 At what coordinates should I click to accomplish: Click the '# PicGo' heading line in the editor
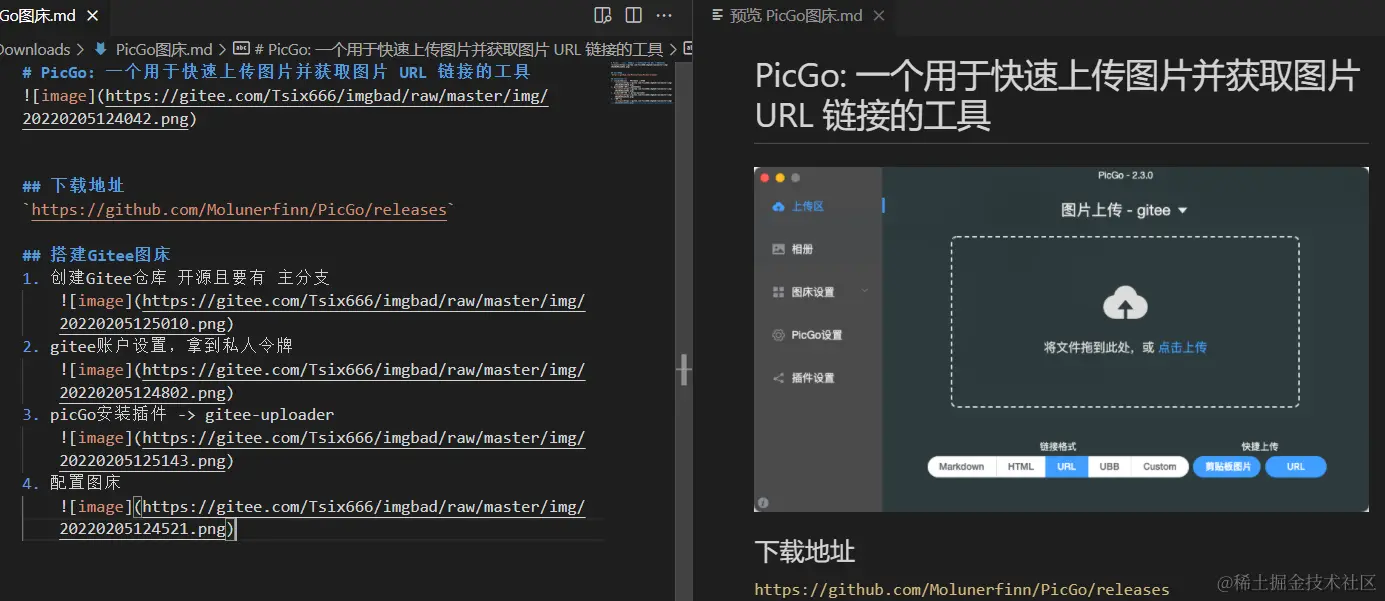tap(276, 72)
